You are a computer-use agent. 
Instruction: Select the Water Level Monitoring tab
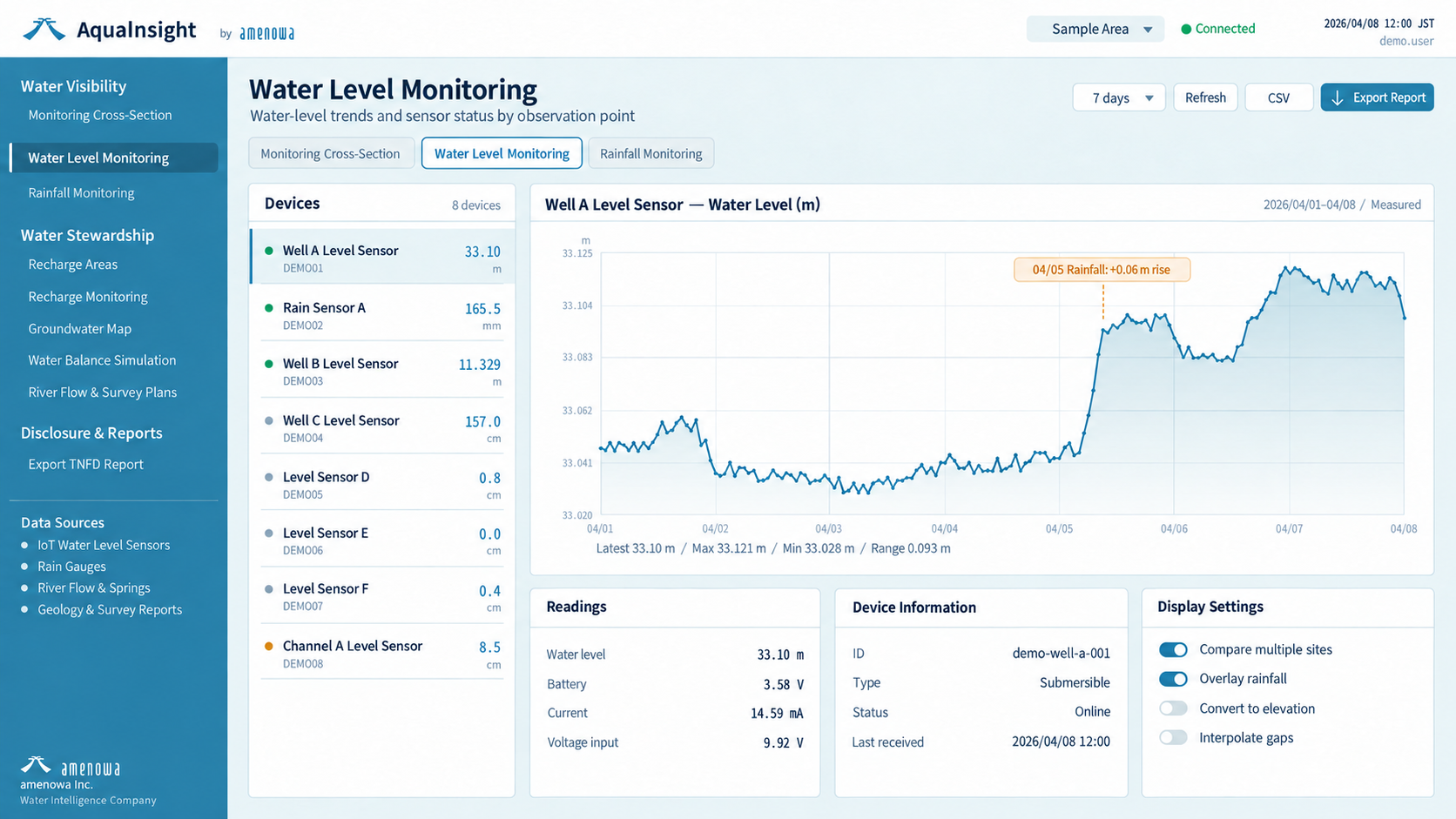[502, 153]
